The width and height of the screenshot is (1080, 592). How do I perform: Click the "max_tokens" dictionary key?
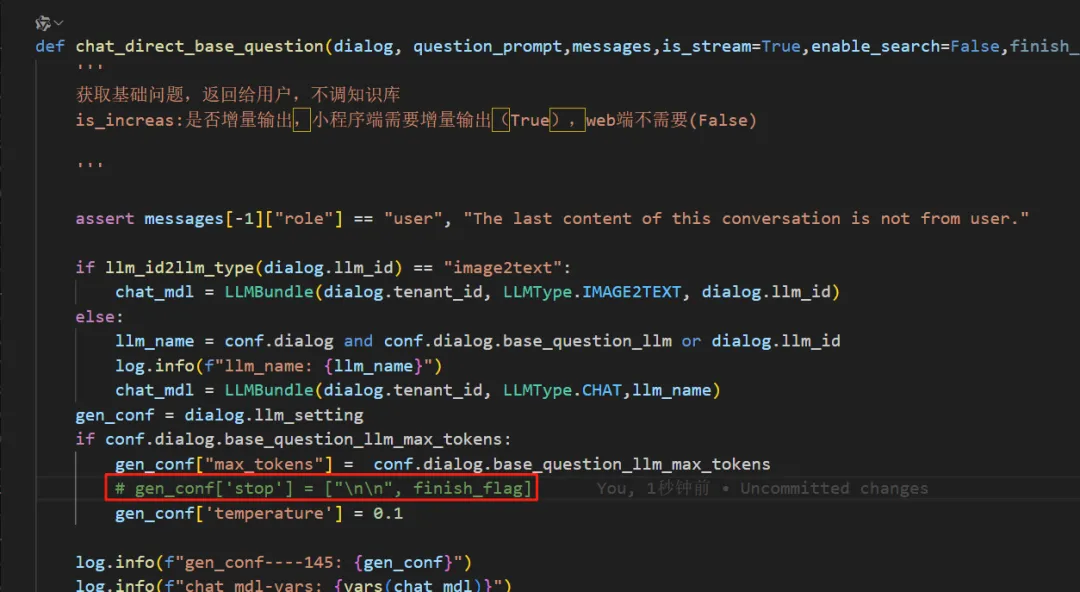click(x=264, y=465)
